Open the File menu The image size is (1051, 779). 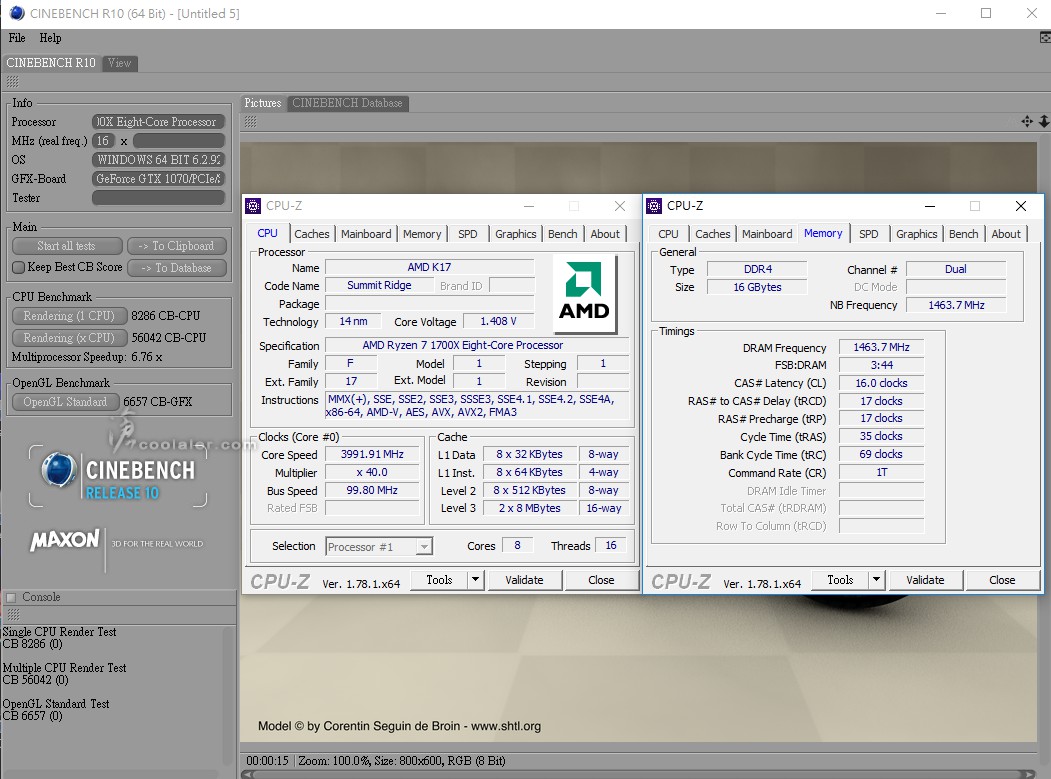[x=17, y=38]
